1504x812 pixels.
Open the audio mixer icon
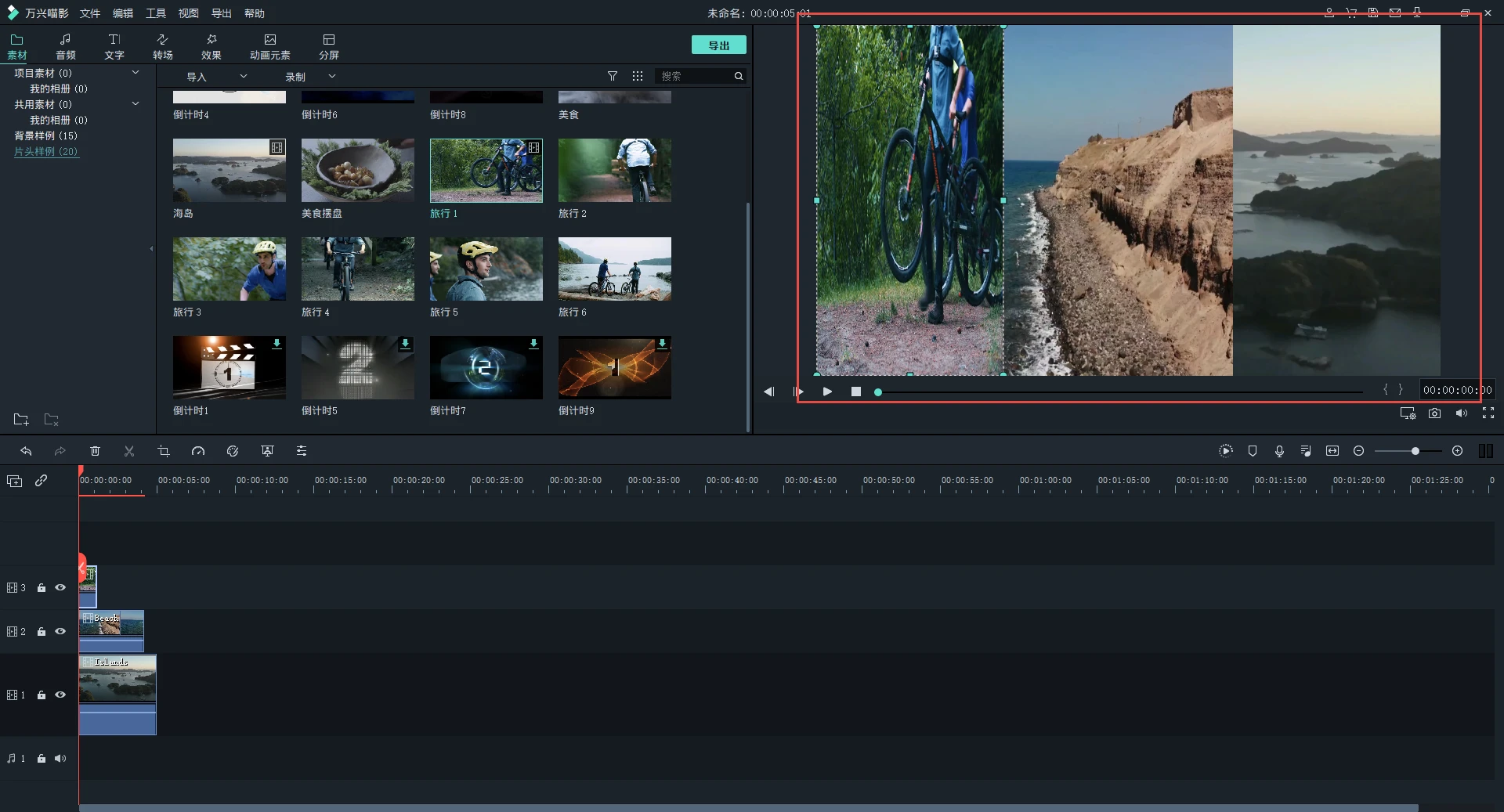pos(1306,451)
